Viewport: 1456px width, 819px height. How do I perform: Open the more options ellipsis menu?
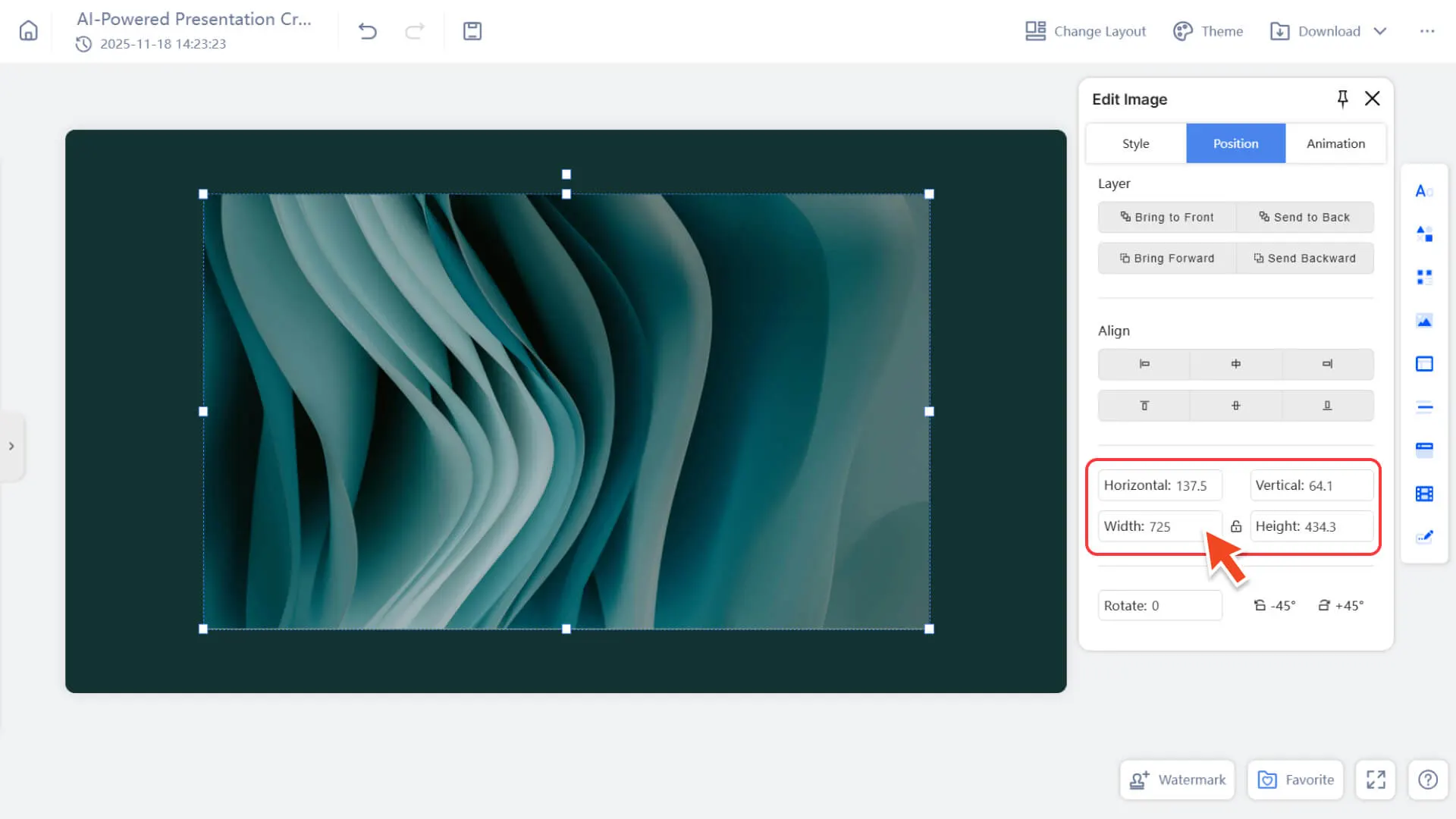(x=1427, y=31)
